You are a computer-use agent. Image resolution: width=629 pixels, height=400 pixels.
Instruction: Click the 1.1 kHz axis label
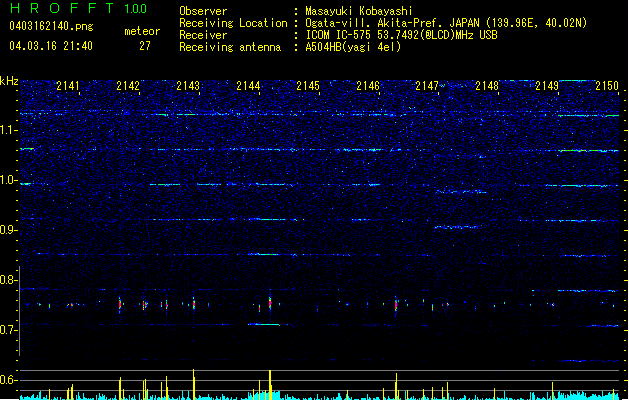[8, 130]
